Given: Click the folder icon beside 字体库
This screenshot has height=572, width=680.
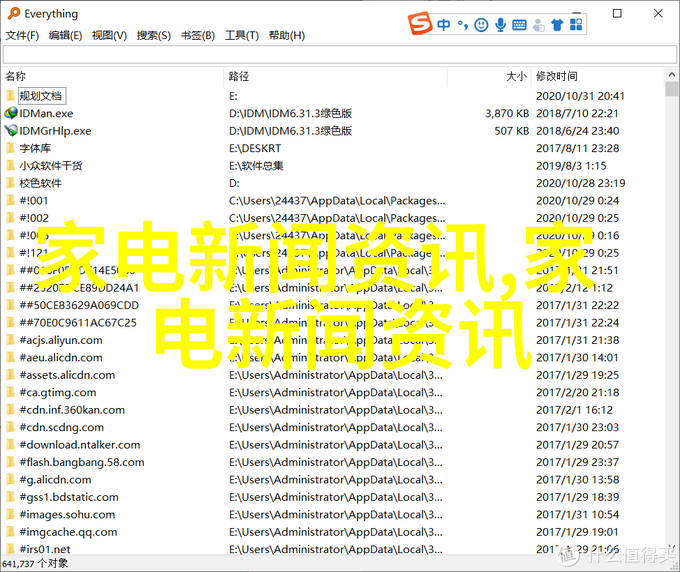Looking at the screenshot, I should pyautogui.click(x=11, y=148).
